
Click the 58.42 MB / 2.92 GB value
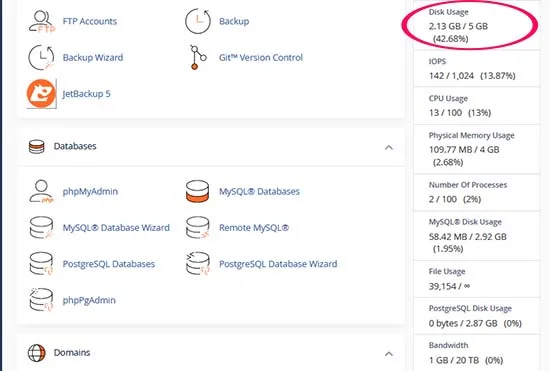pyautogui.click(x=468, y=237)
